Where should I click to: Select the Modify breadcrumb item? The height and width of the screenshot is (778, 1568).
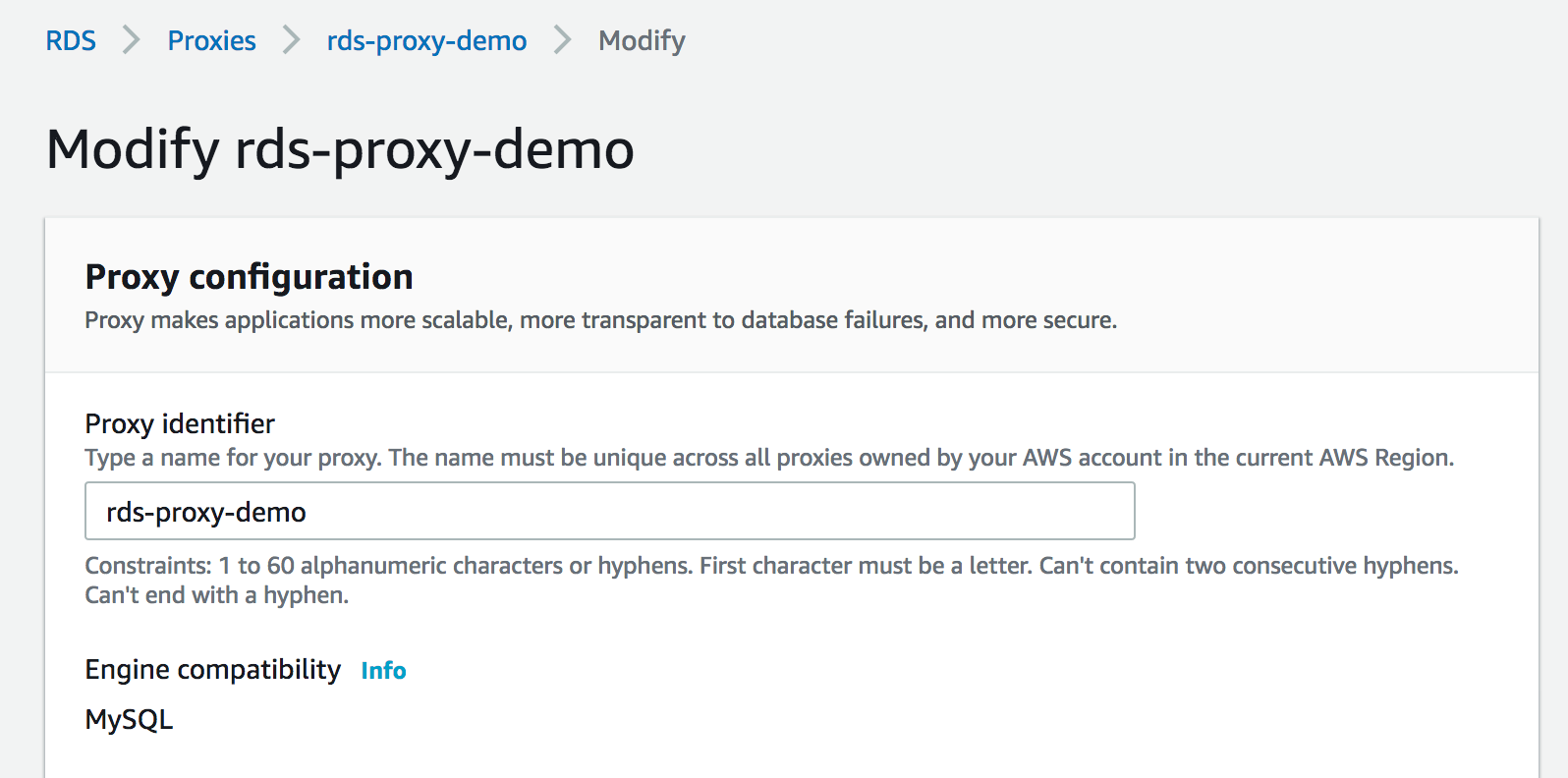tap(642, 40)
